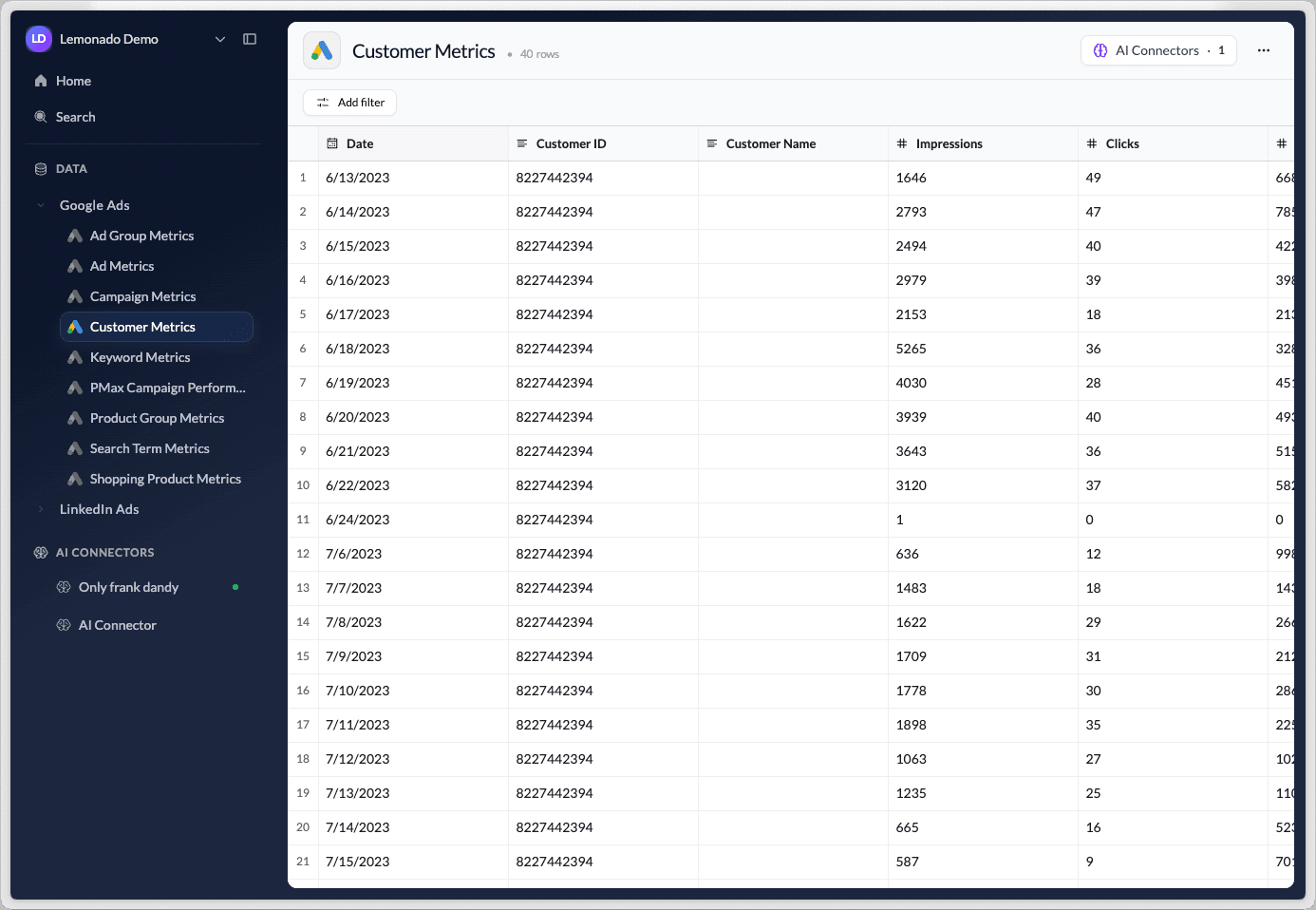Select the Ad Group Metrics Google Ads icon
This screenshot has height=910, width=1316.
75,235
